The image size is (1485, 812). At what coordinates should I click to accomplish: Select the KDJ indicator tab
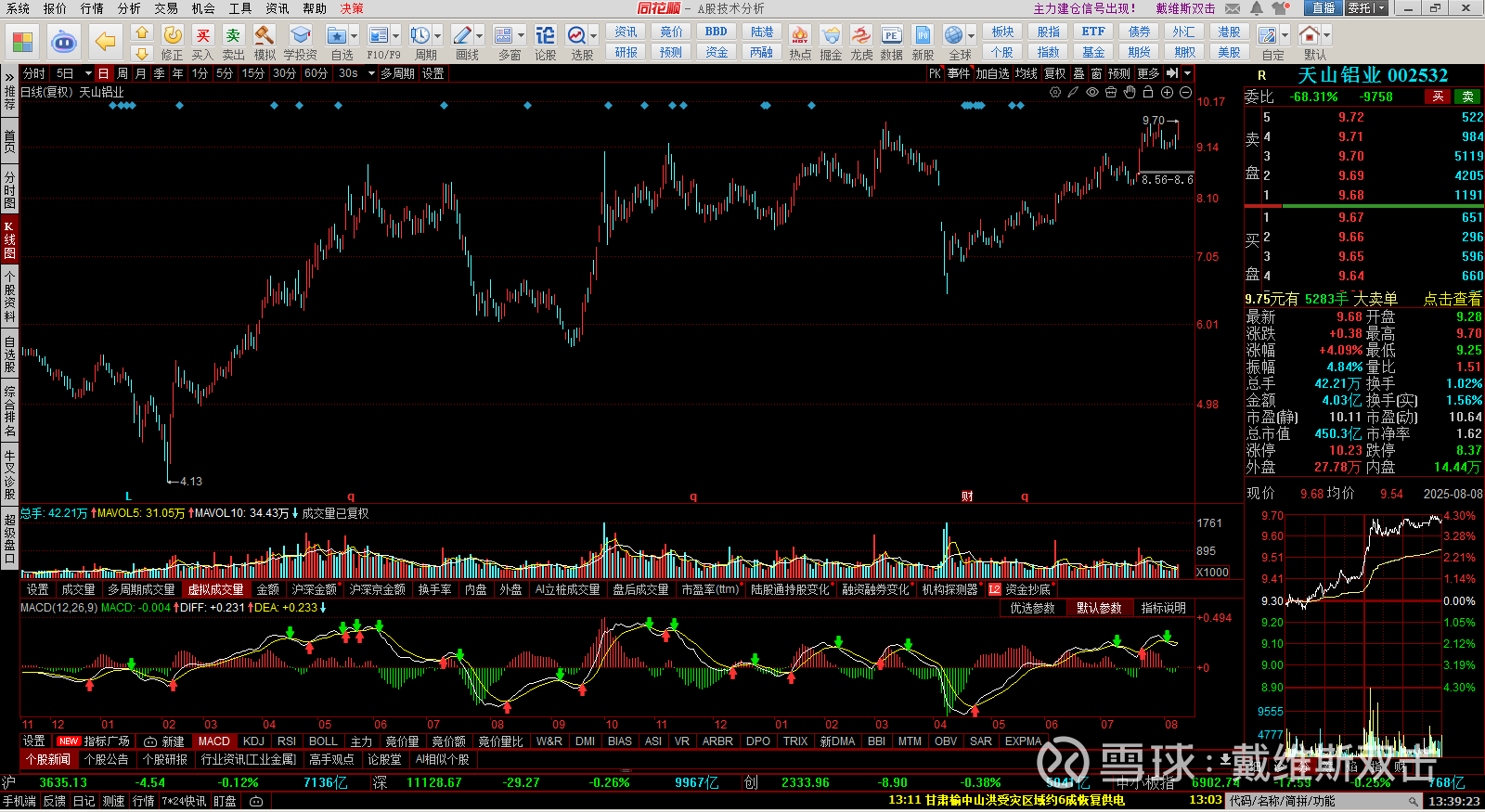click(253, 741)
